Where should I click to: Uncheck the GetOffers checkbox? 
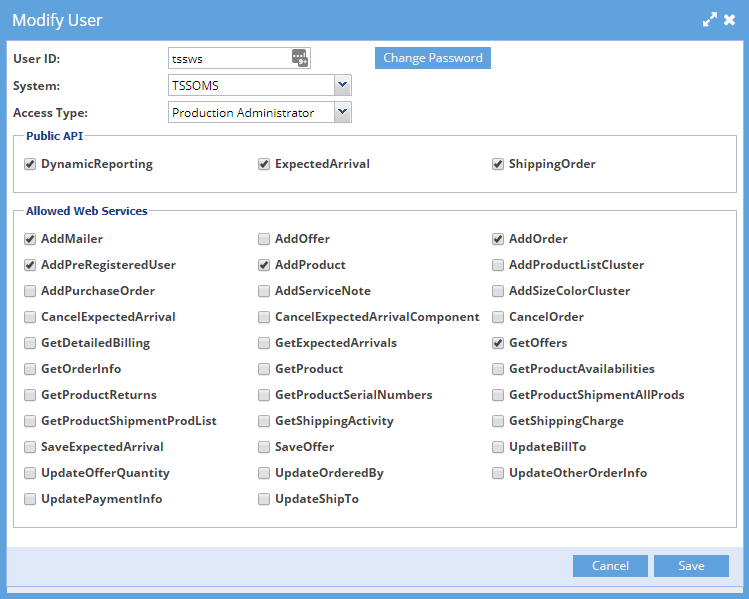[x=498, y=343]
